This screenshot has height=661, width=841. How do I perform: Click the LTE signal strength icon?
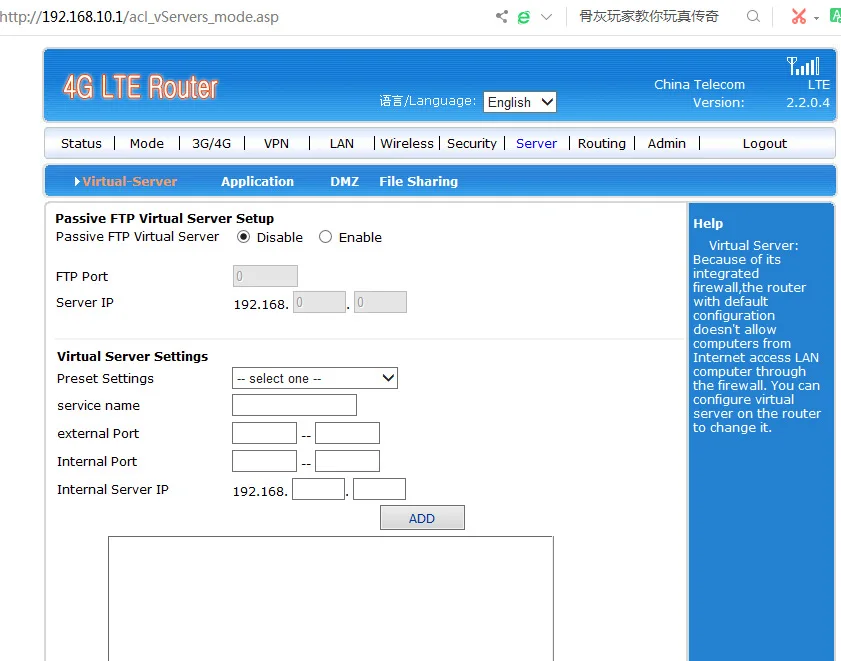pyautogui.click(x=803, y=66)
